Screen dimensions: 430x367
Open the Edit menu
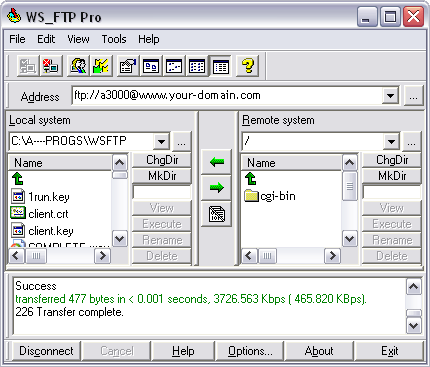(x=46, y=39)
